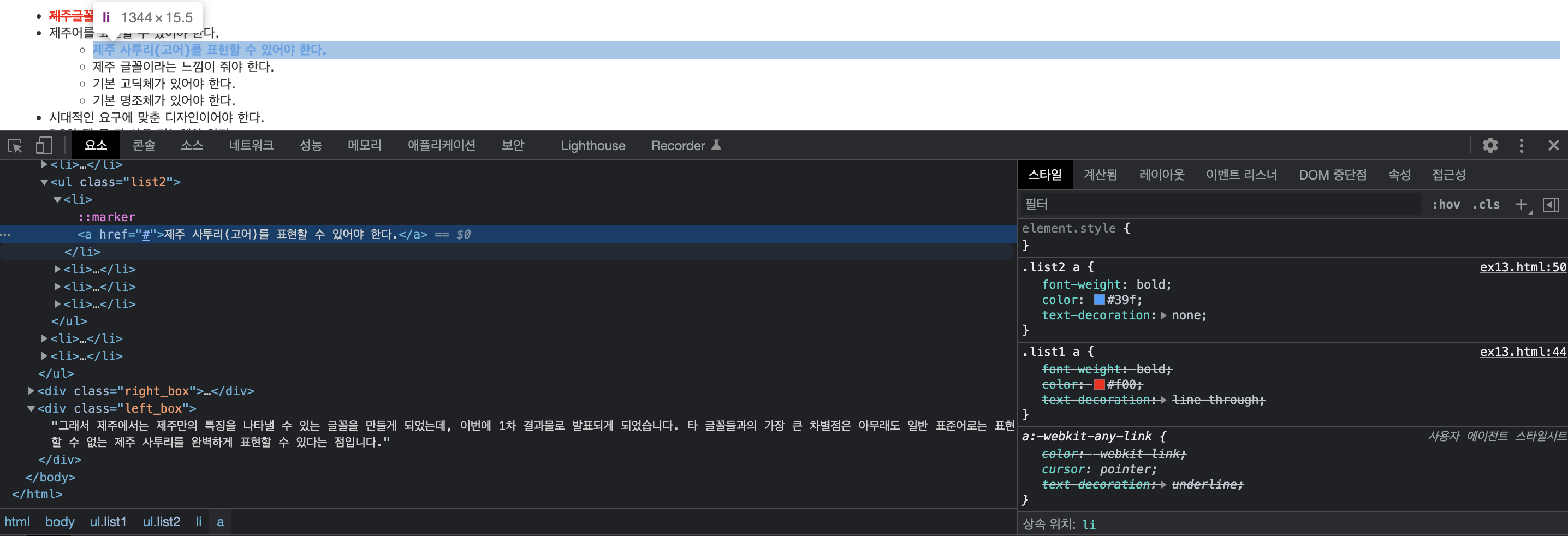Click the Recorder preview flask icon
Image resolution: width=1568 pixels, height=536 pixels.
tap(716, 145)
